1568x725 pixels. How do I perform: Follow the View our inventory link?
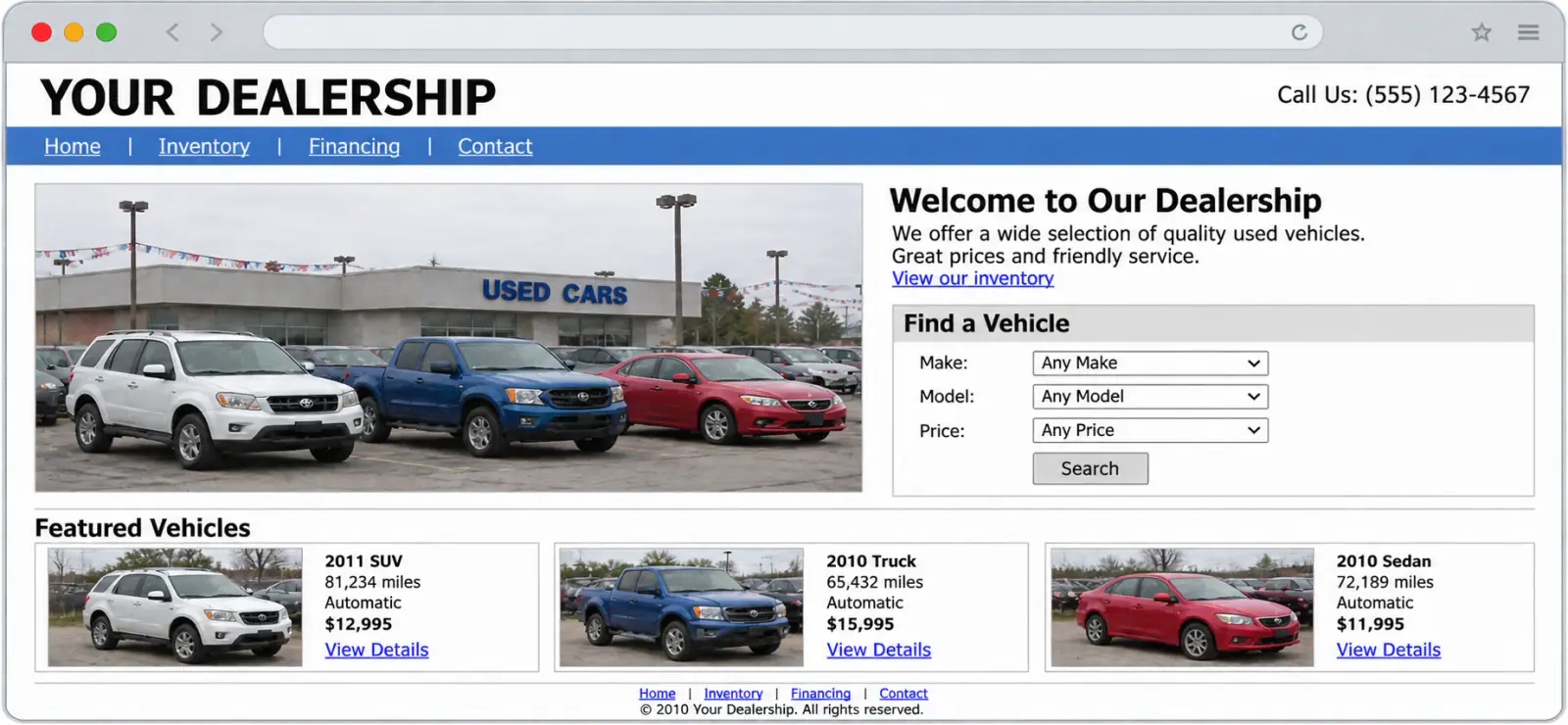tap(973, 278)
